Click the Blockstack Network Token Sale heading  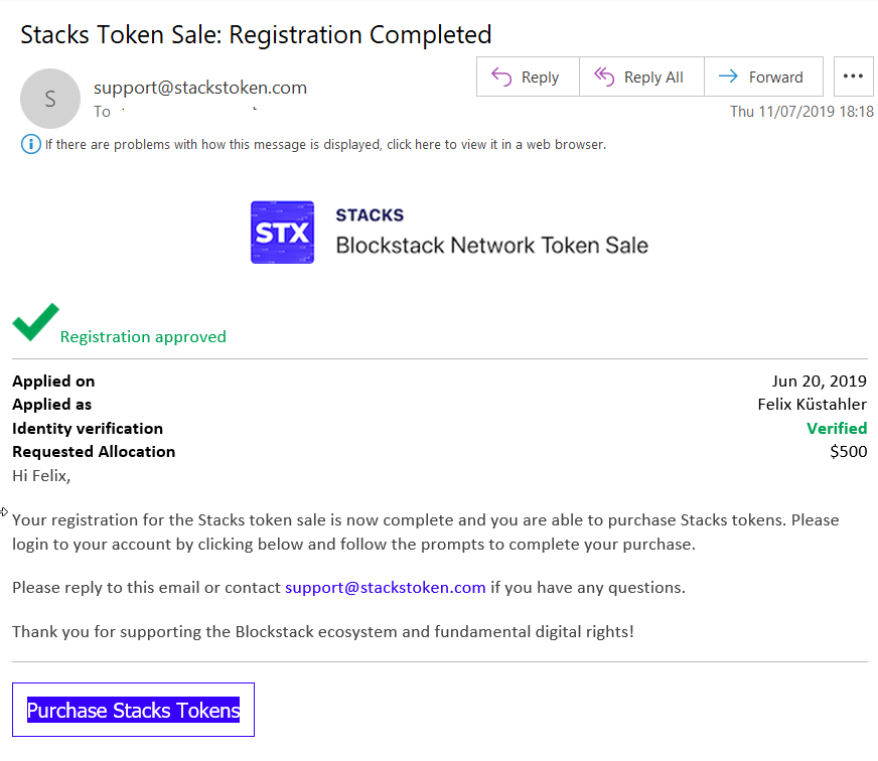[491, 245]
